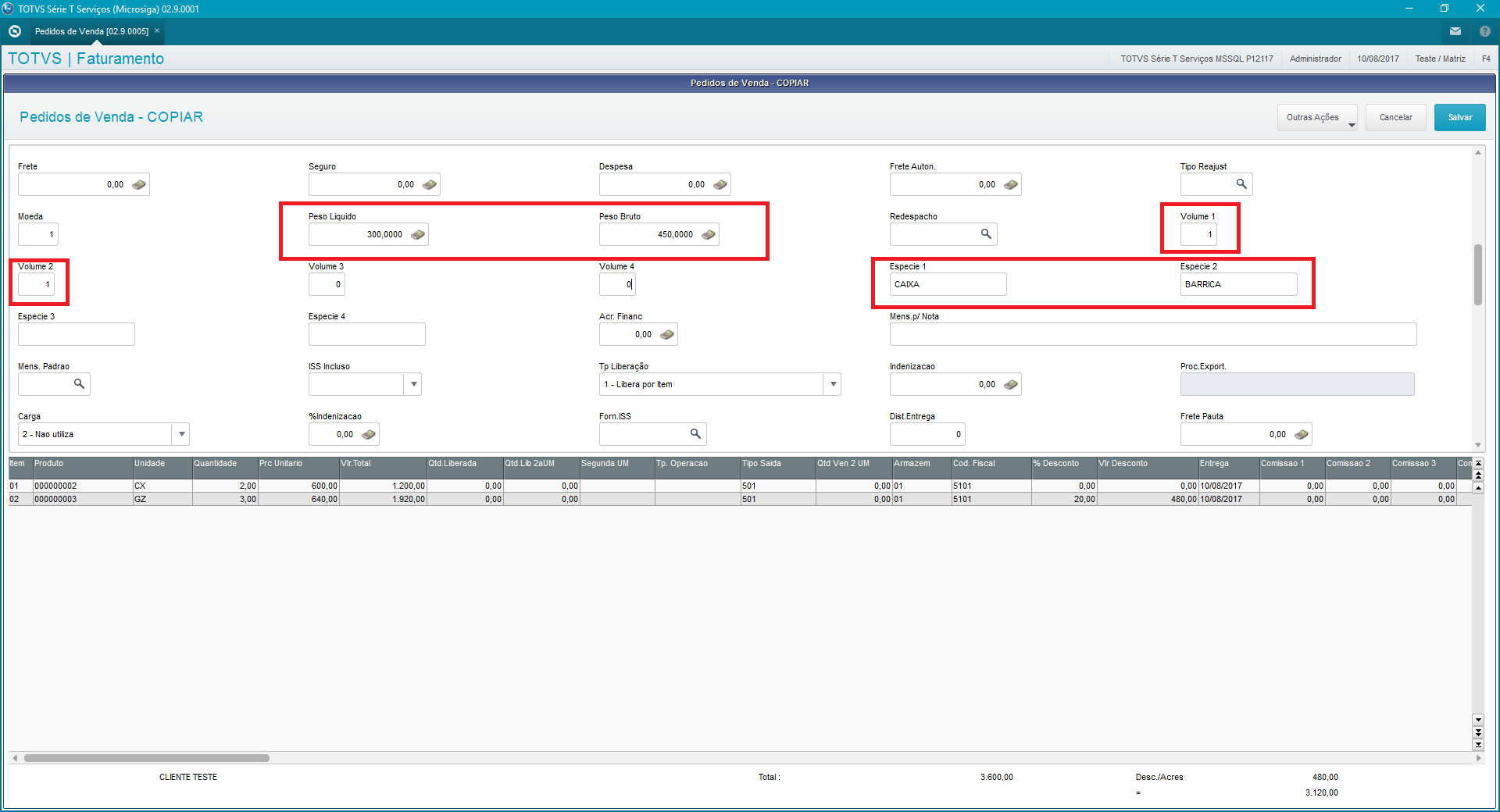
Task: Click the Volume 2 input field
Action: [x=36, y=284]
